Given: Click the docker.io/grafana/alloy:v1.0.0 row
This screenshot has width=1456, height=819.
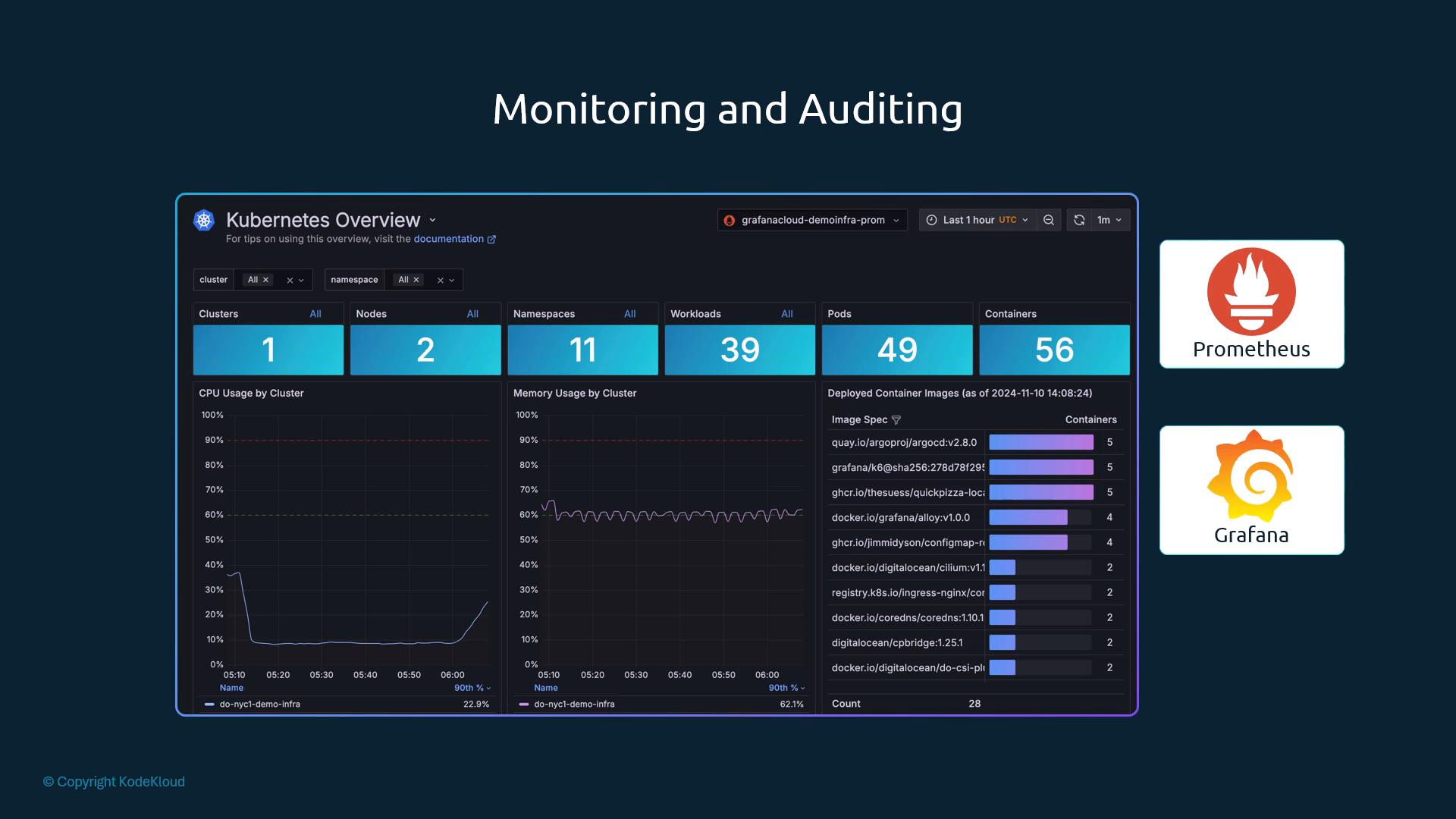Looking at the screenshot, I should pyautogui.click(x=975, y=517).
